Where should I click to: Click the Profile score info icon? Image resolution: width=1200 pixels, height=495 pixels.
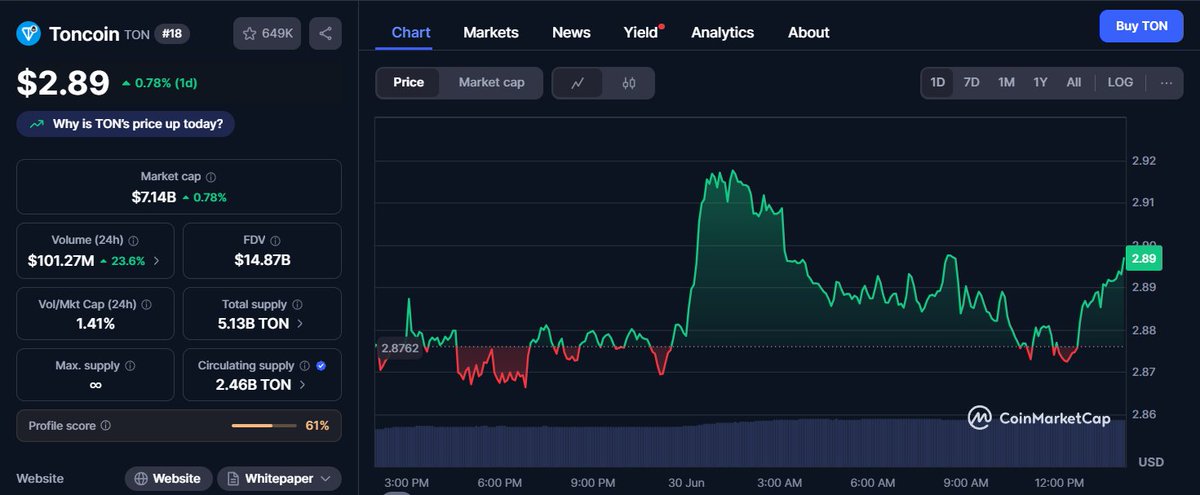click(x=106, y=426)
